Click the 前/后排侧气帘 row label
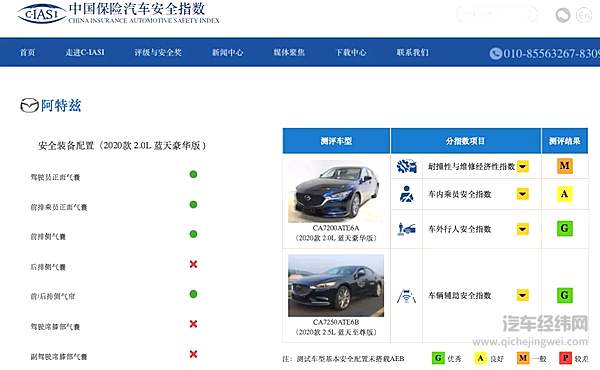 click(53, 297)
